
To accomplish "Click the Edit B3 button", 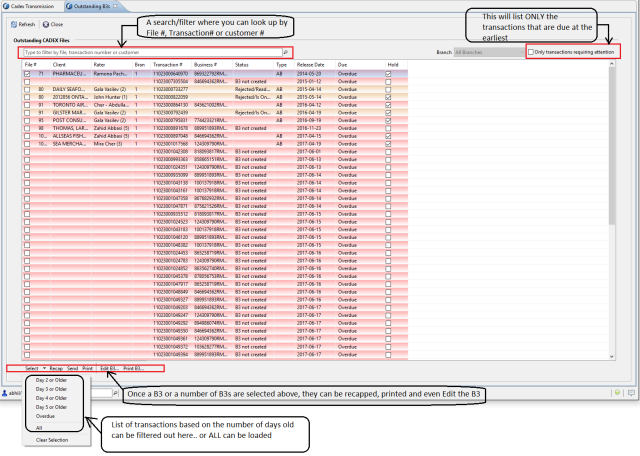I will click(109, 369).
